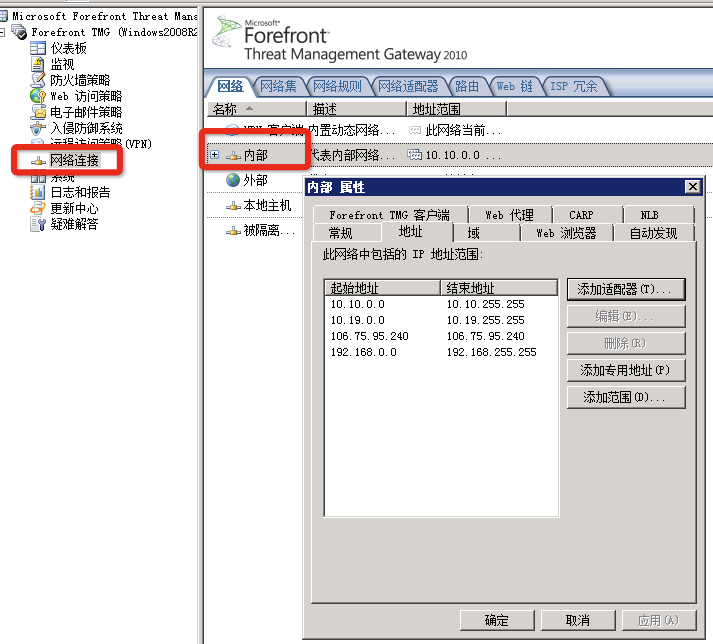713x644 pixels.
Task: Click the 更新中心 update icon
Action: coord(38,208)
